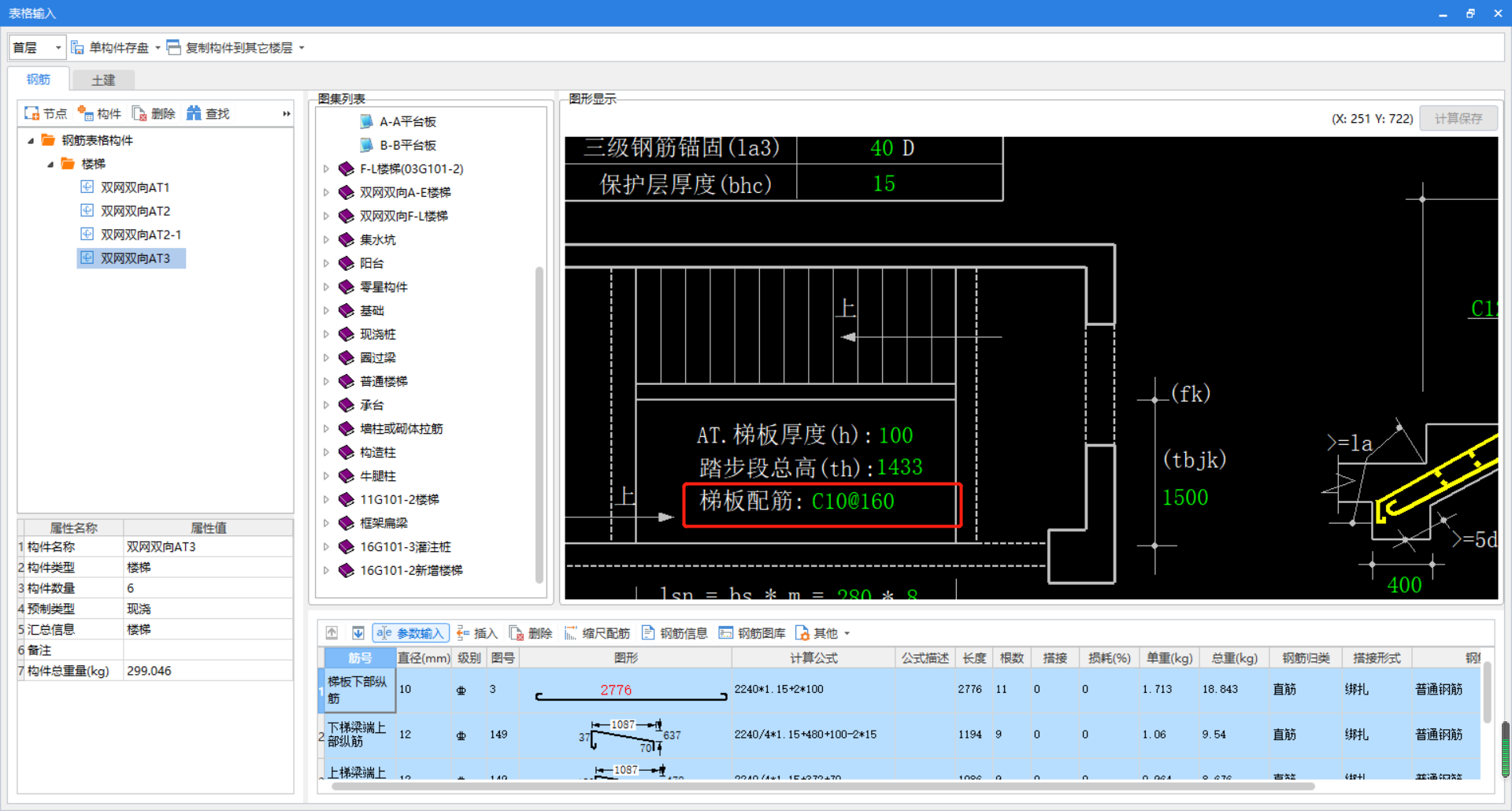
Task: Click the 2776 rebar shape cell
Action: tap(625, 690)
